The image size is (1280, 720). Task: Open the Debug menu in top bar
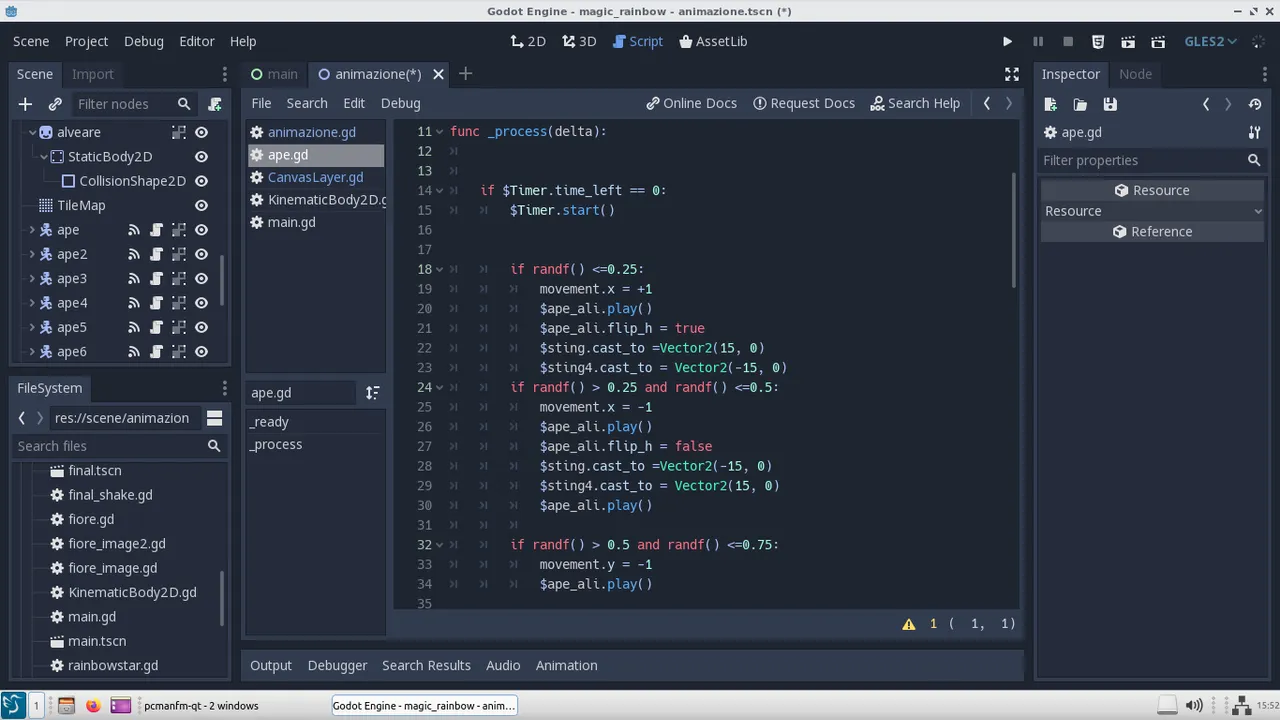click(x=143, y=41)
